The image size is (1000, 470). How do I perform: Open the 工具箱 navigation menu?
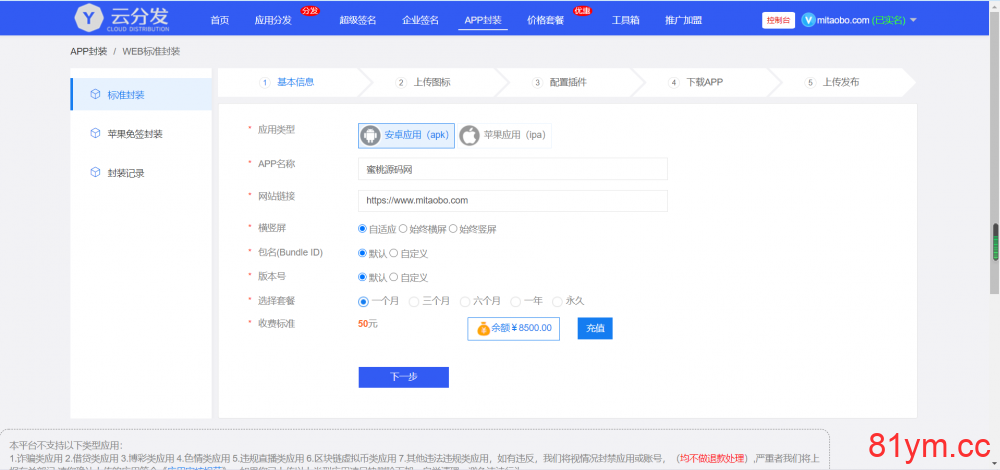point(625,20)
